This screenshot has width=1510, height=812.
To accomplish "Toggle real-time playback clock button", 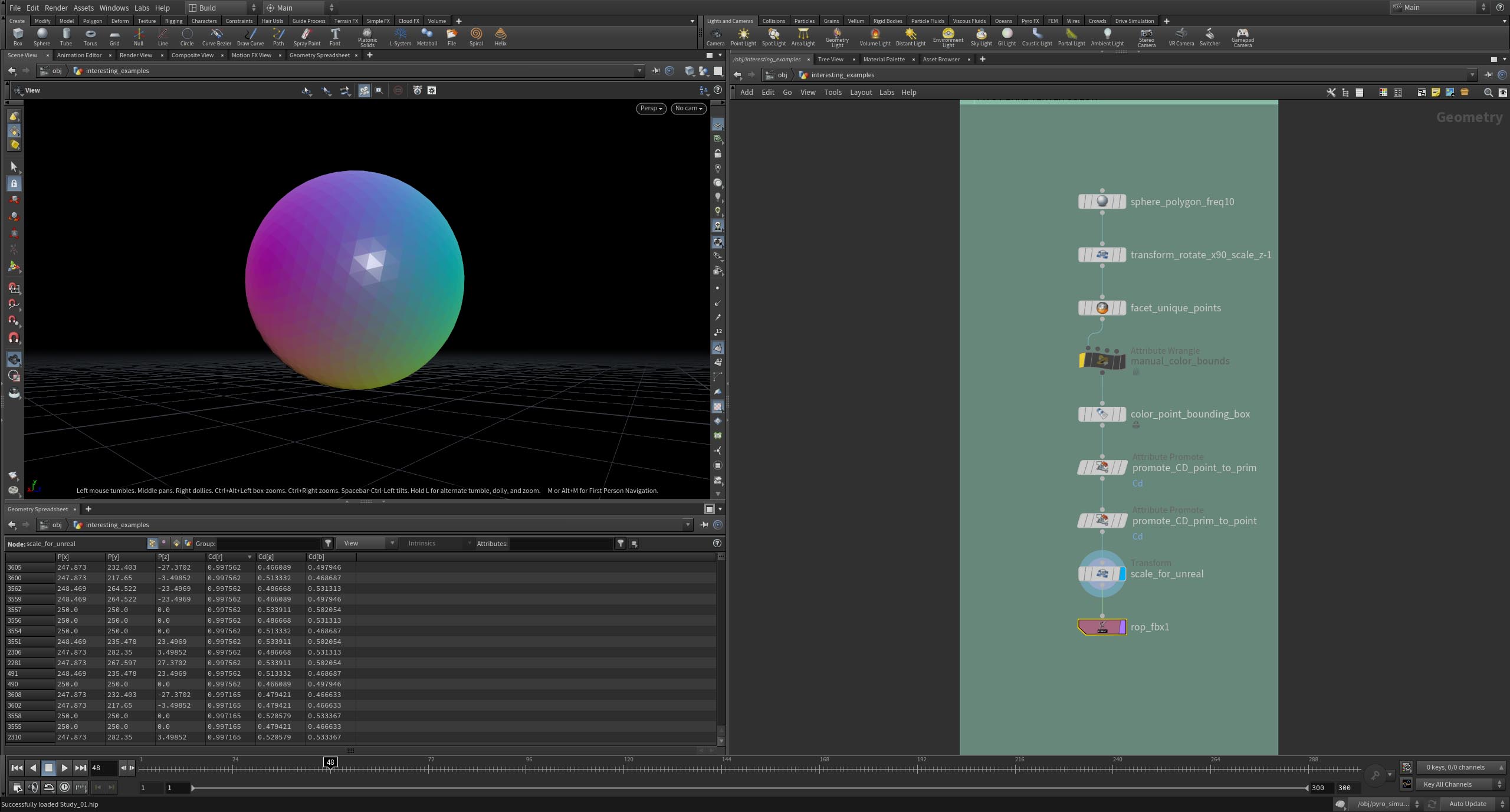I will [64, 787].
